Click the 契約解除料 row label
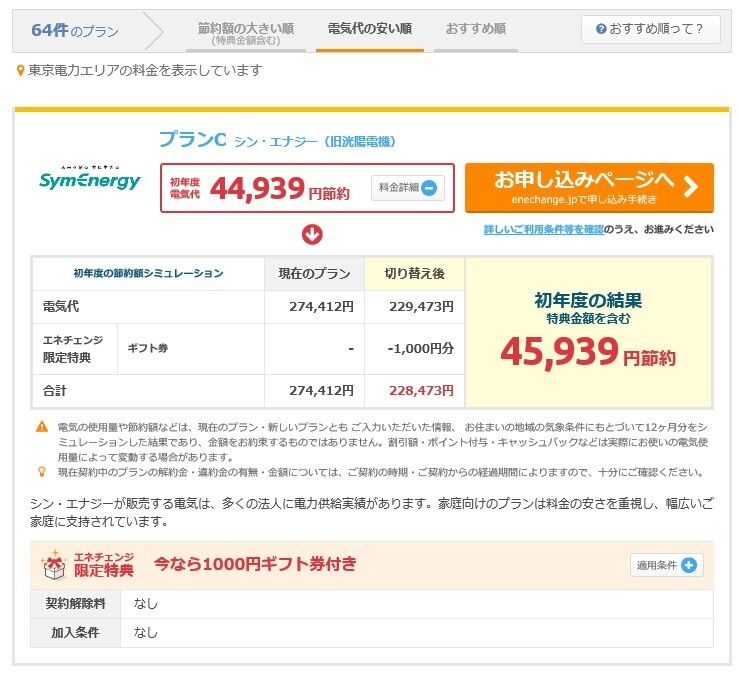The height and width of the screenshot is (674, 739). [75, 604]
